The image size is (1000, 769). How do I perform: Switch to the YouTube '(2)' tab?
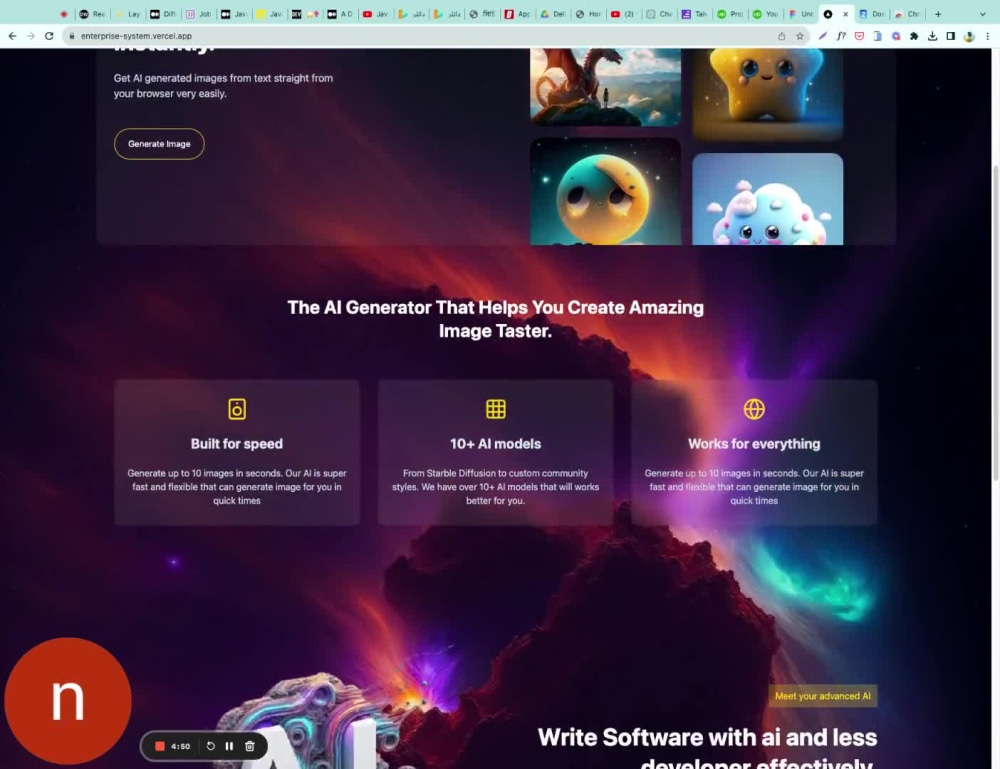tap(624, 14)
